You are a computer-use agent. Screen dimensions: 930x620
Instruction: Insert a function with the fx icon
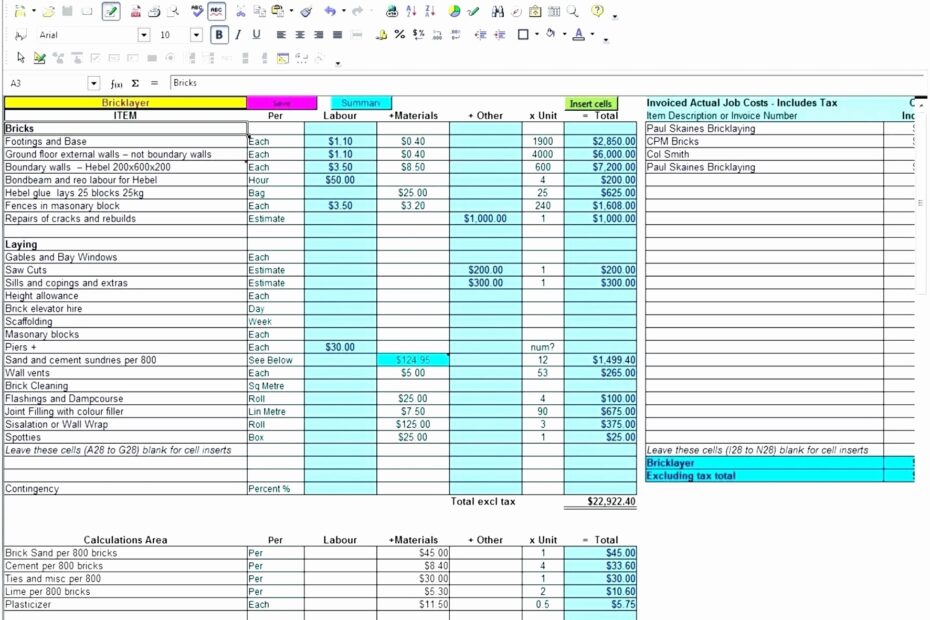point(116,83)
